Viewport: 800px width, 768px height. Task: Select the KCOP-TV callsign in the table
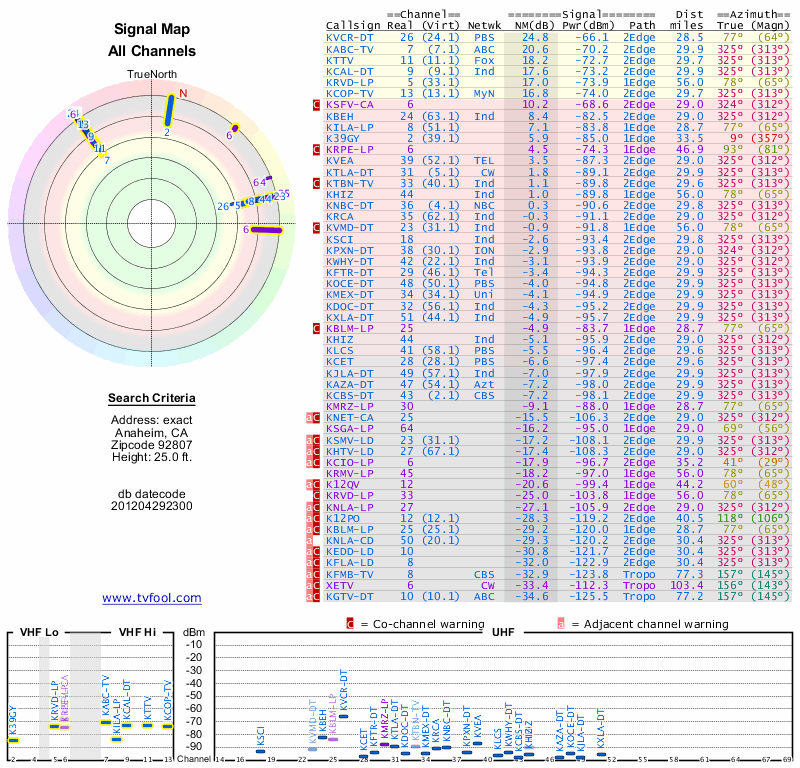351,93
